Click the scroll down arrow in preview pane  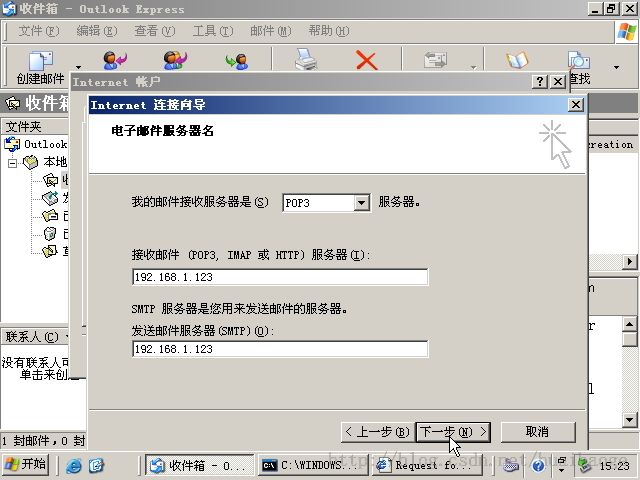629,419
